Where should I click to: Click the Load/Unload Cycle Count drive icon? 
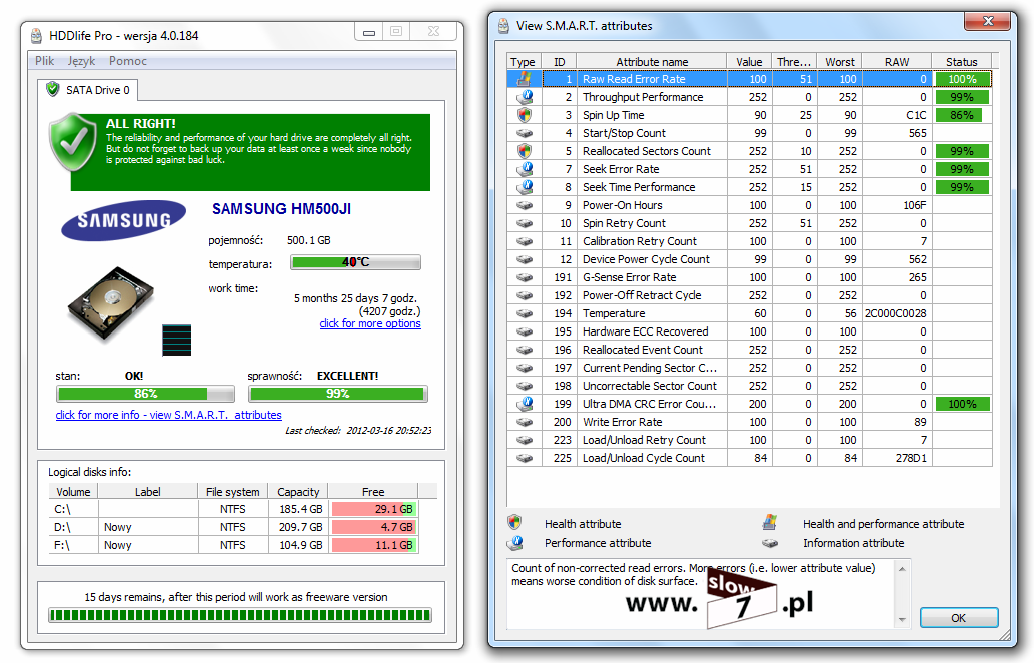525,458
